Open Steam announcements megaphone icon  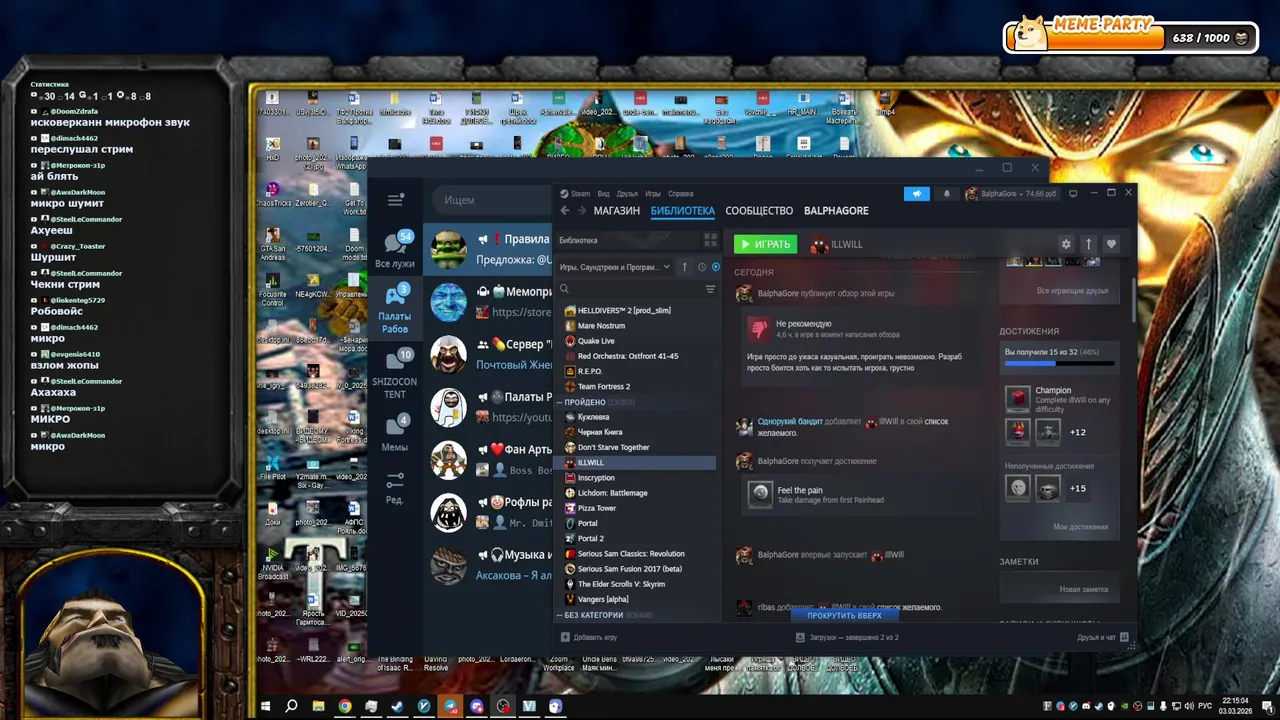coord(917,194)
